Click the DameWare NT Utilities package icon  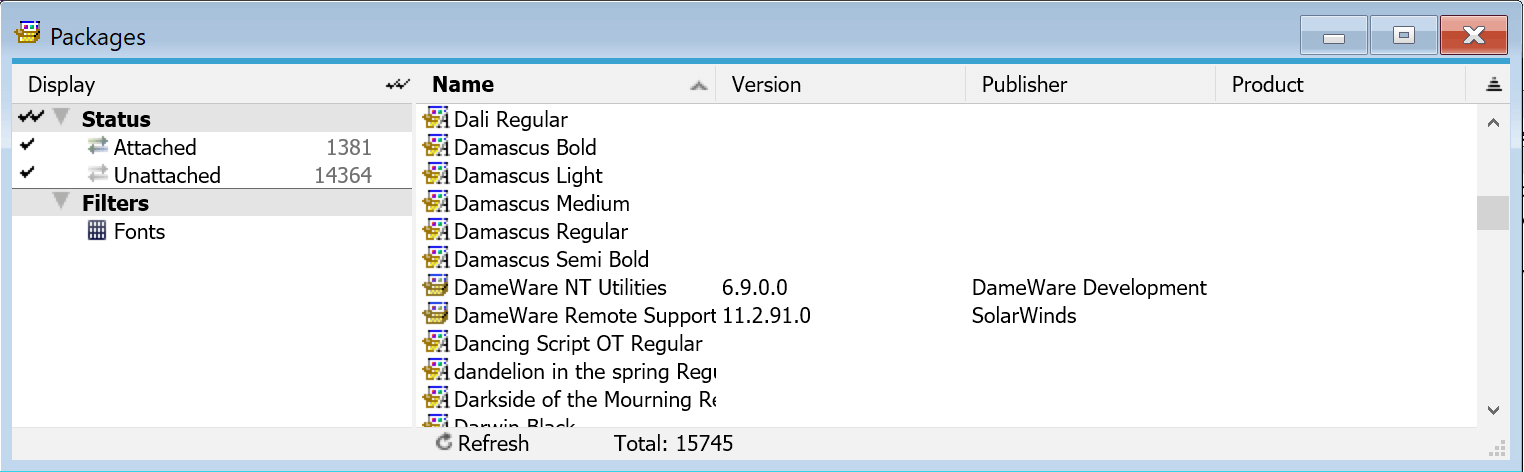pos(436,288)
